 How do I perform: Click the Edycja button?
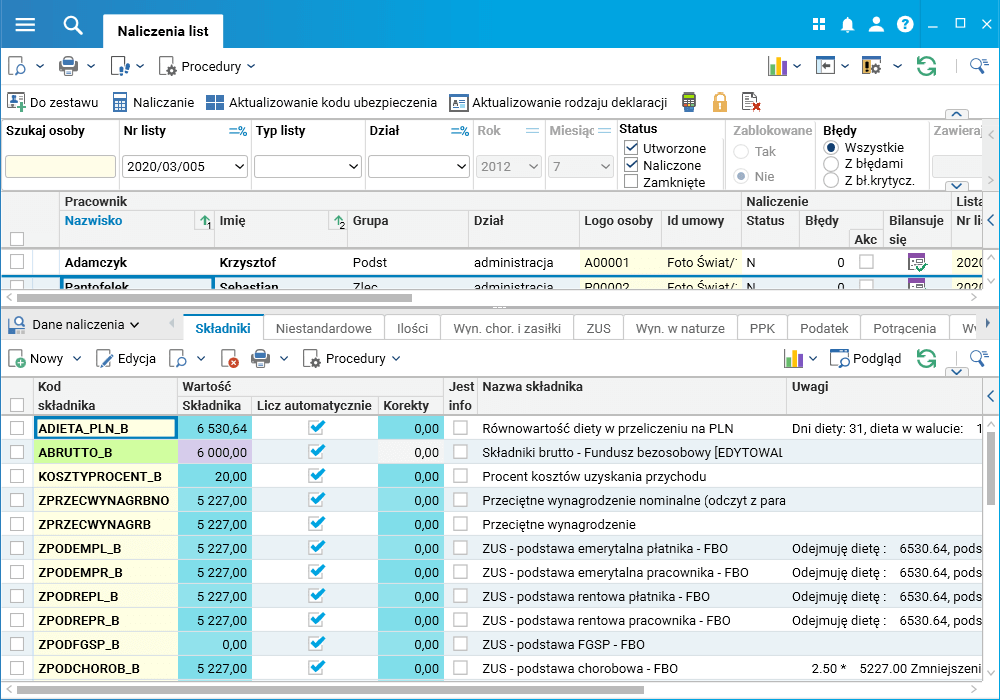pos(127,358)
